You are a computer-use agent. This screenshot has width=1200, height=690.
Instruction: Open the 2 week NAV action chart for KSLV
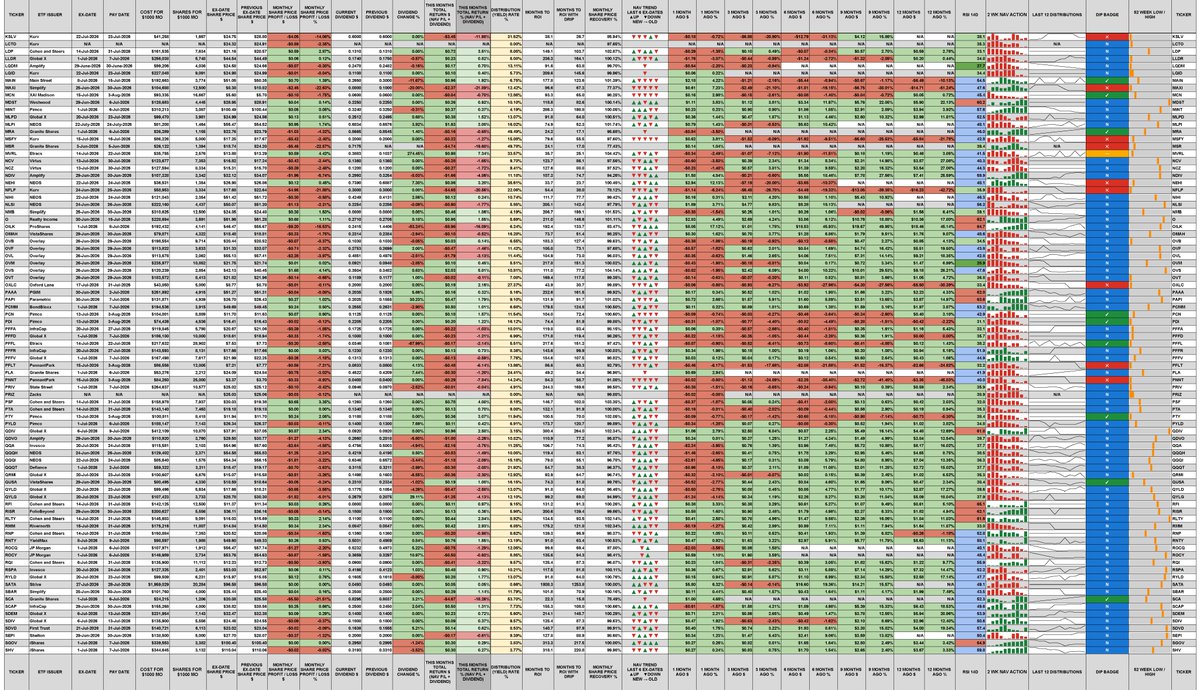click(x=1007, y=37)
